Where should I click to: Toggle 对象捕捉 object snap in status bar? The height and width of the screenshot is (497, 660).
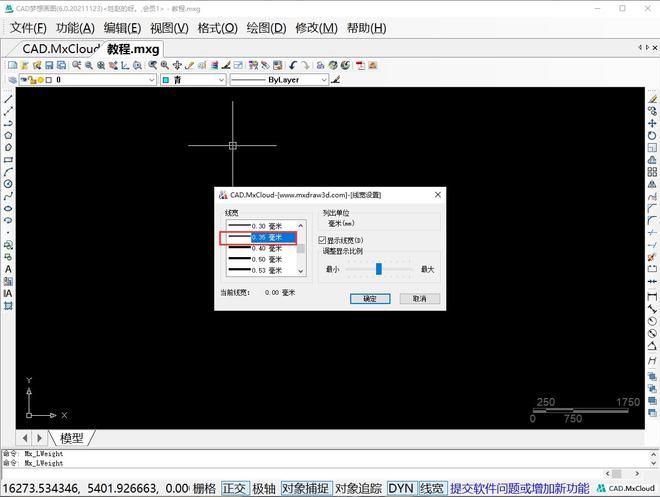tap(306, 489)
